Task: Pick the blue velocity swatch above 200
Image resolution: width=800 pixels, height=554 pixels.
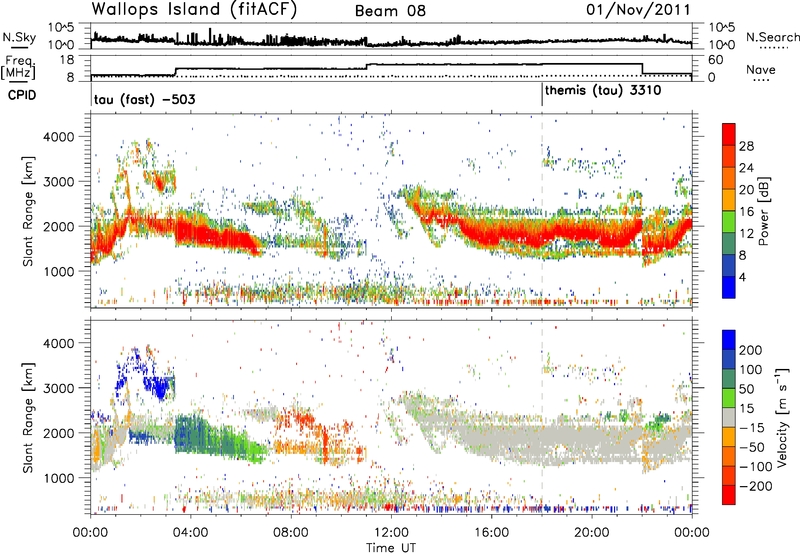Action: point(729,340)
